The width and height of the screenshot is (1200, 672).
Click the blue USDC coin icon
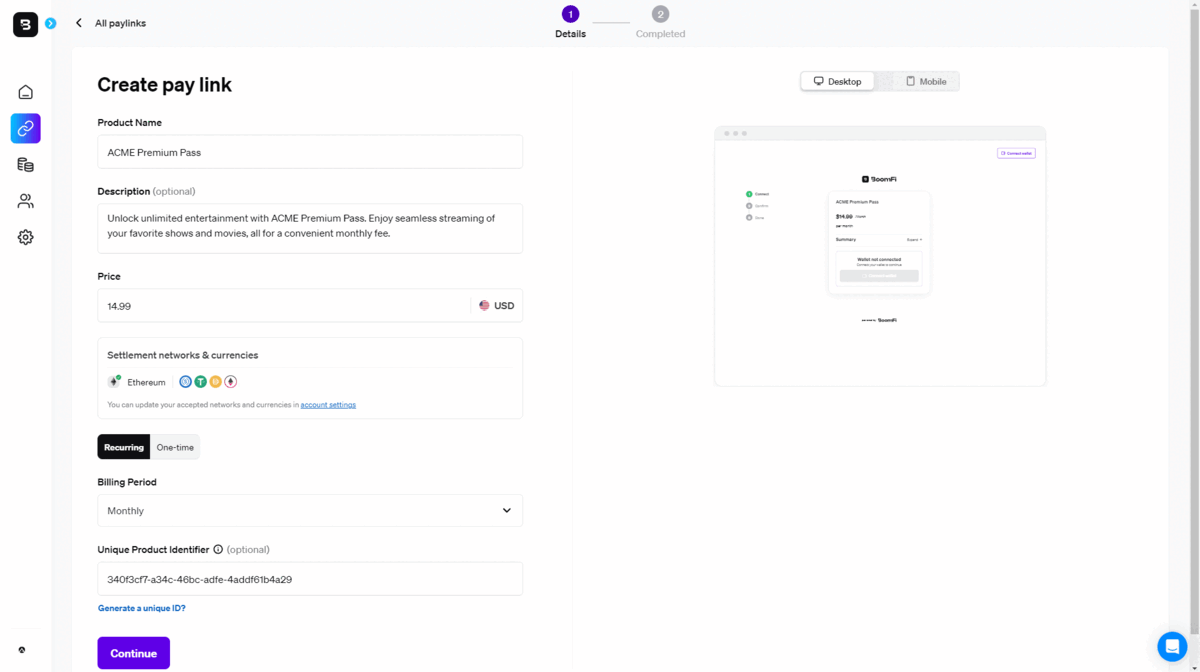[185, 382]
